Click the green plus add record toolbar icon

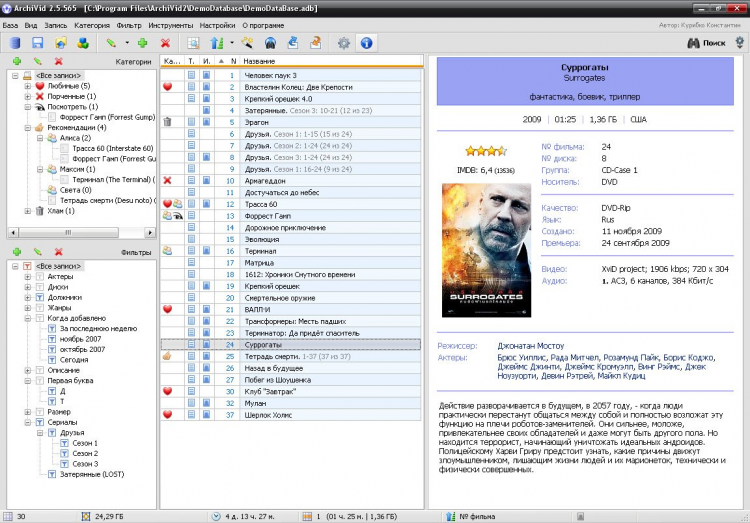143,43
